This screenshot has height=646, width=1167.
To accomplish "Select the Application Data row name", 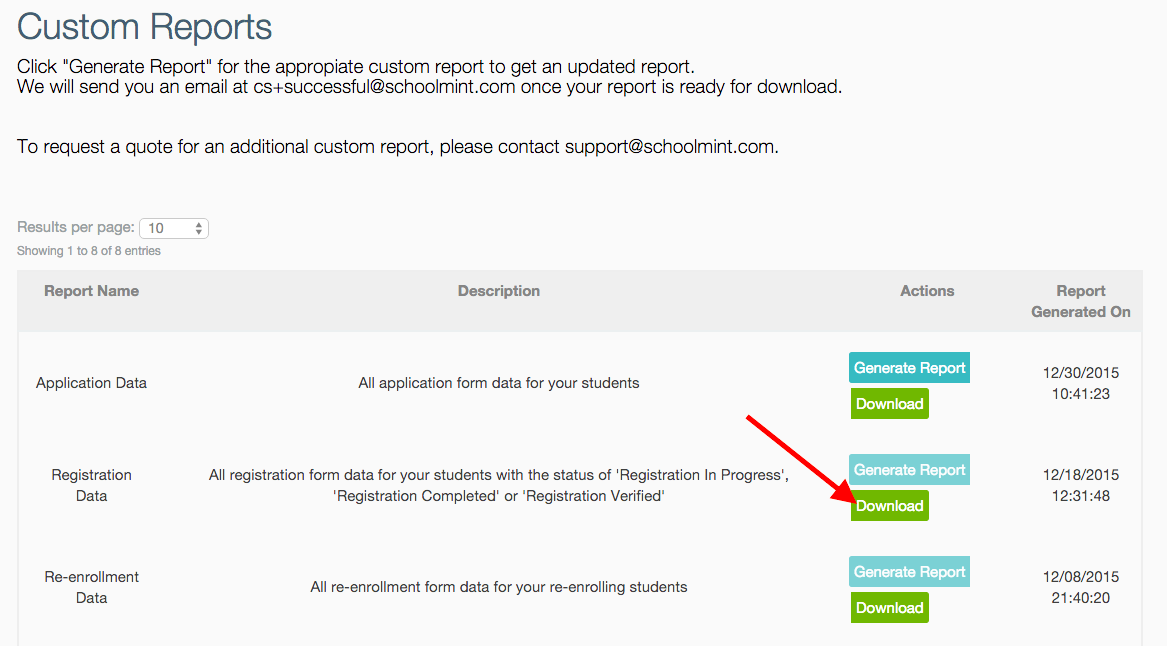I will tap(92, 383).
